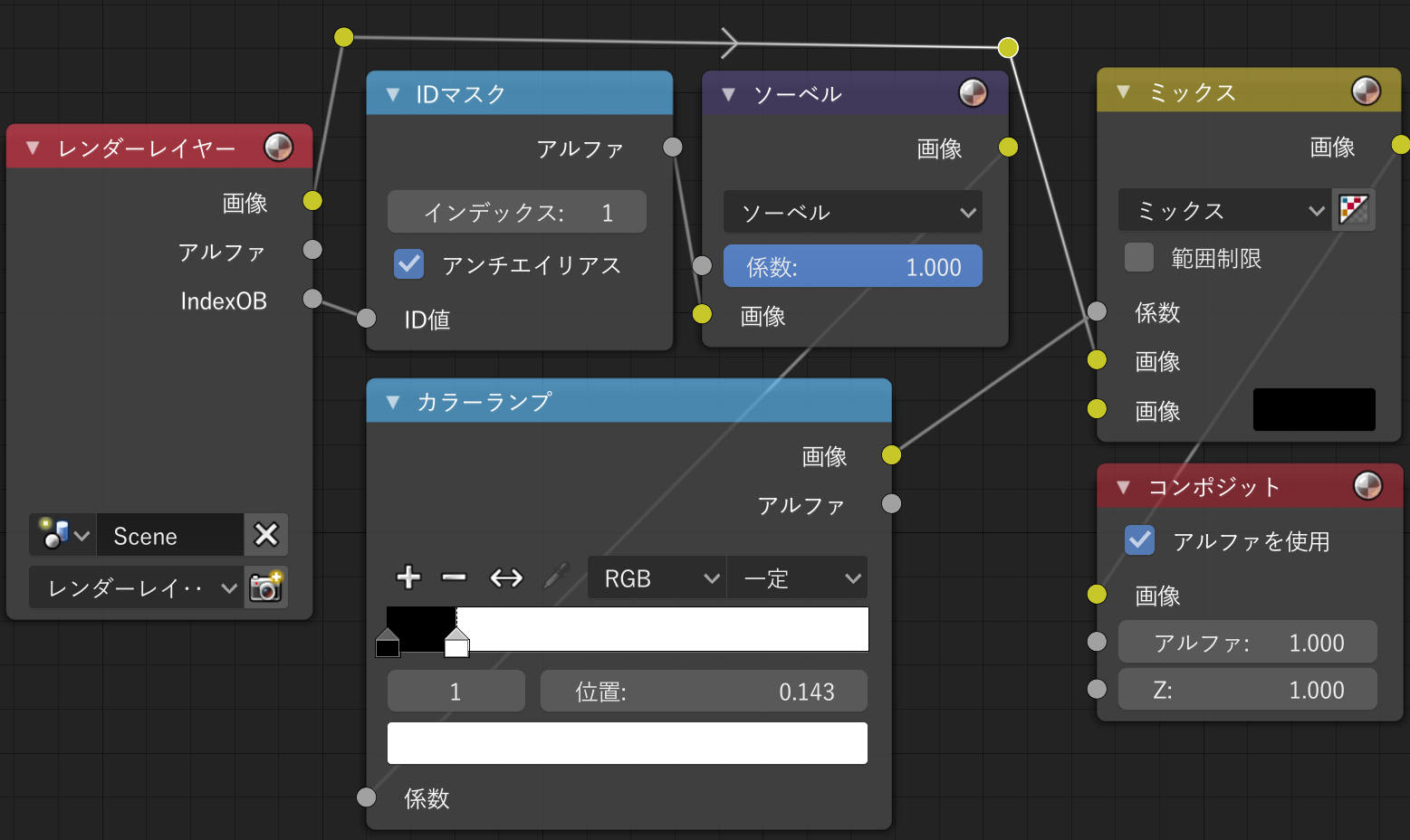This screenshot has width=1410, height=840.
Task: Select the reroute dot above IDマスク node
Action: coord(343,36)
